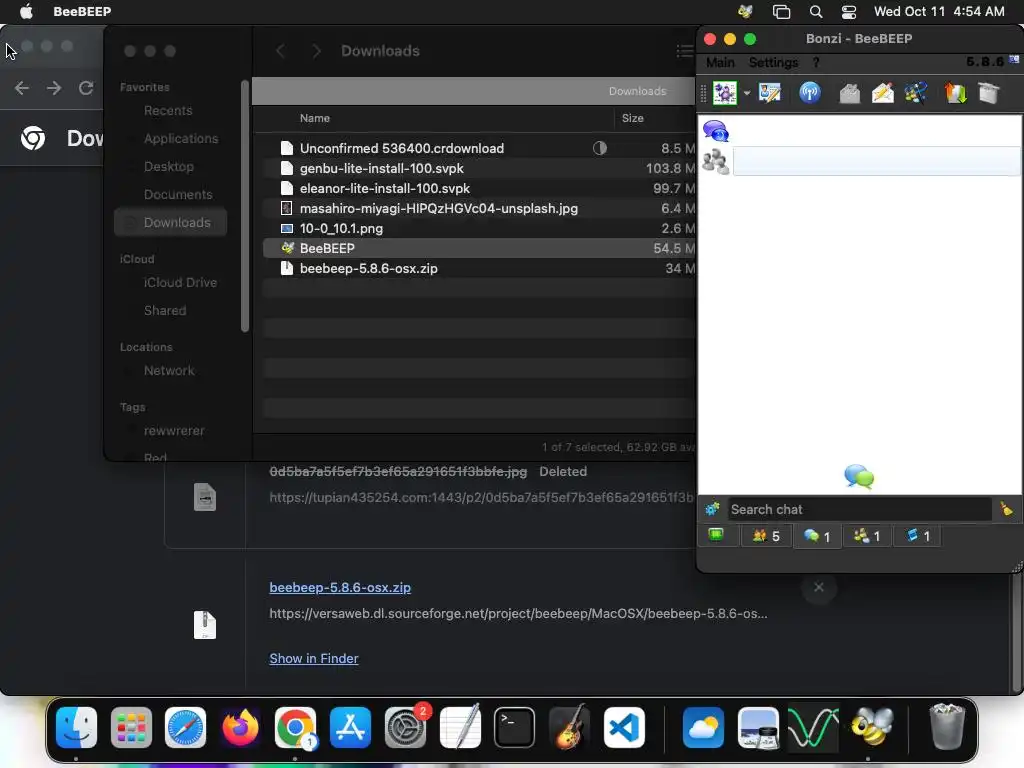Click the broom clear search icon

[x=1006, y=508]
